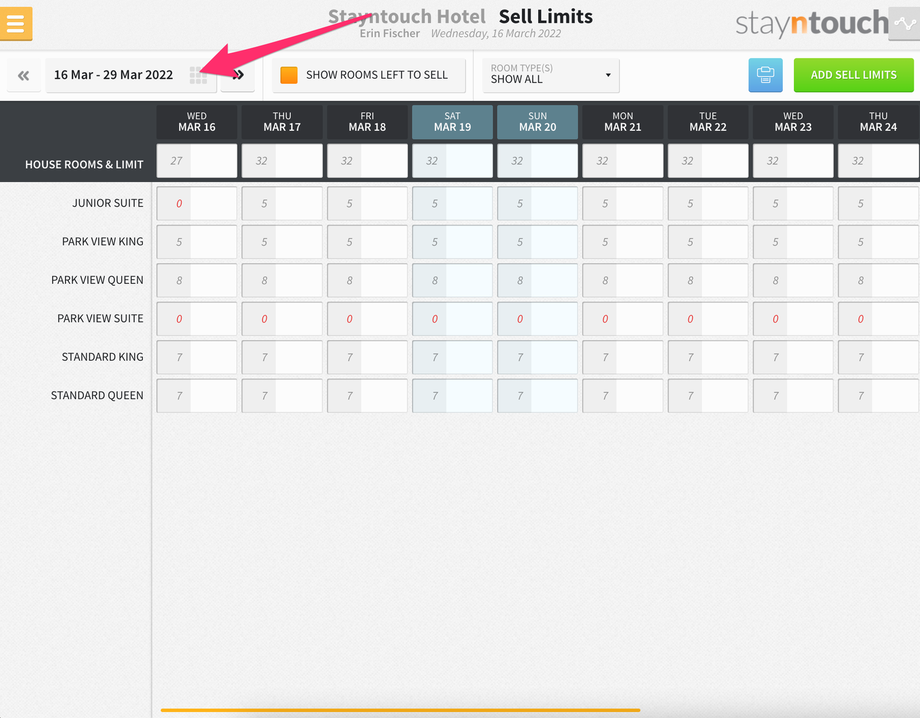
Task: Click Junior Suite limit cell for Mar 21
Action: [x=623, y=204]
